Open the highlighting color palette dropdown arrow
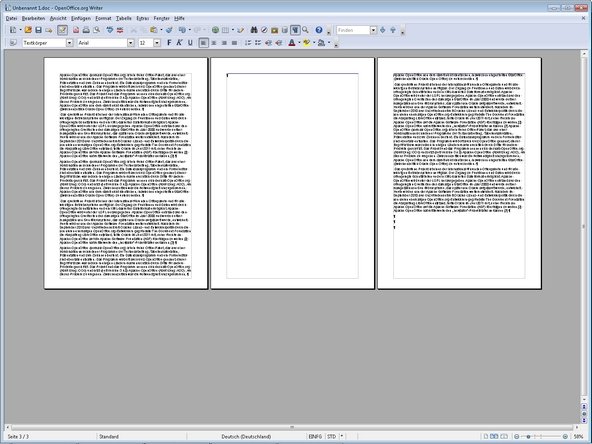The height and width of the screenshot is (444, 592). click(314, 43)
